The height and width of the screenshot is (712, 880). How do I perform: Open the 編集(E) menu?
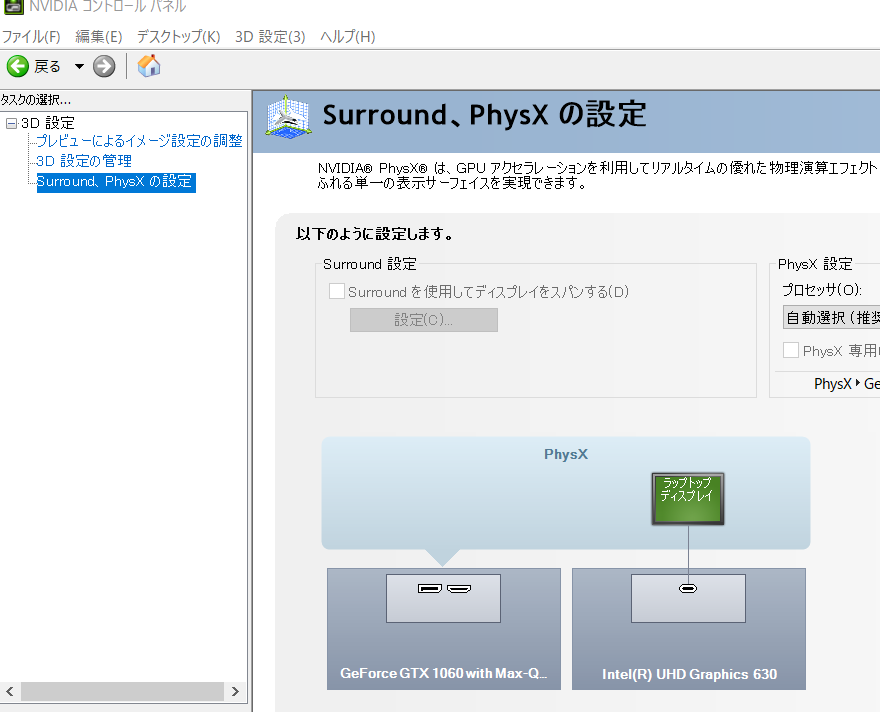pyautogui.click(x=99, y=37)
